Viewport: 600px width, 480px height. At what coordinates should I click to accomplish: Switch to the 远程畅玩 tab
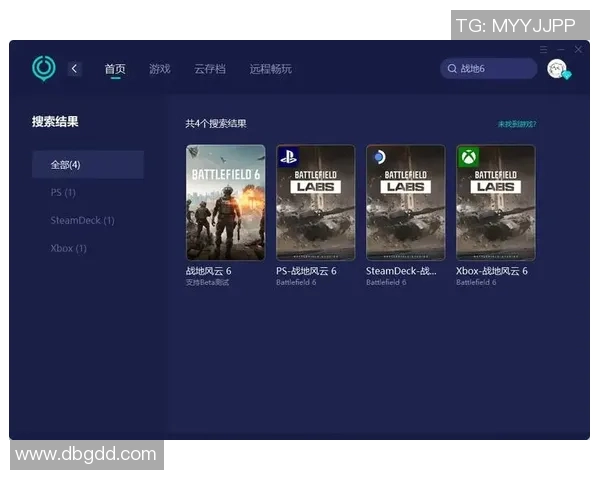[x=271, y=69]
